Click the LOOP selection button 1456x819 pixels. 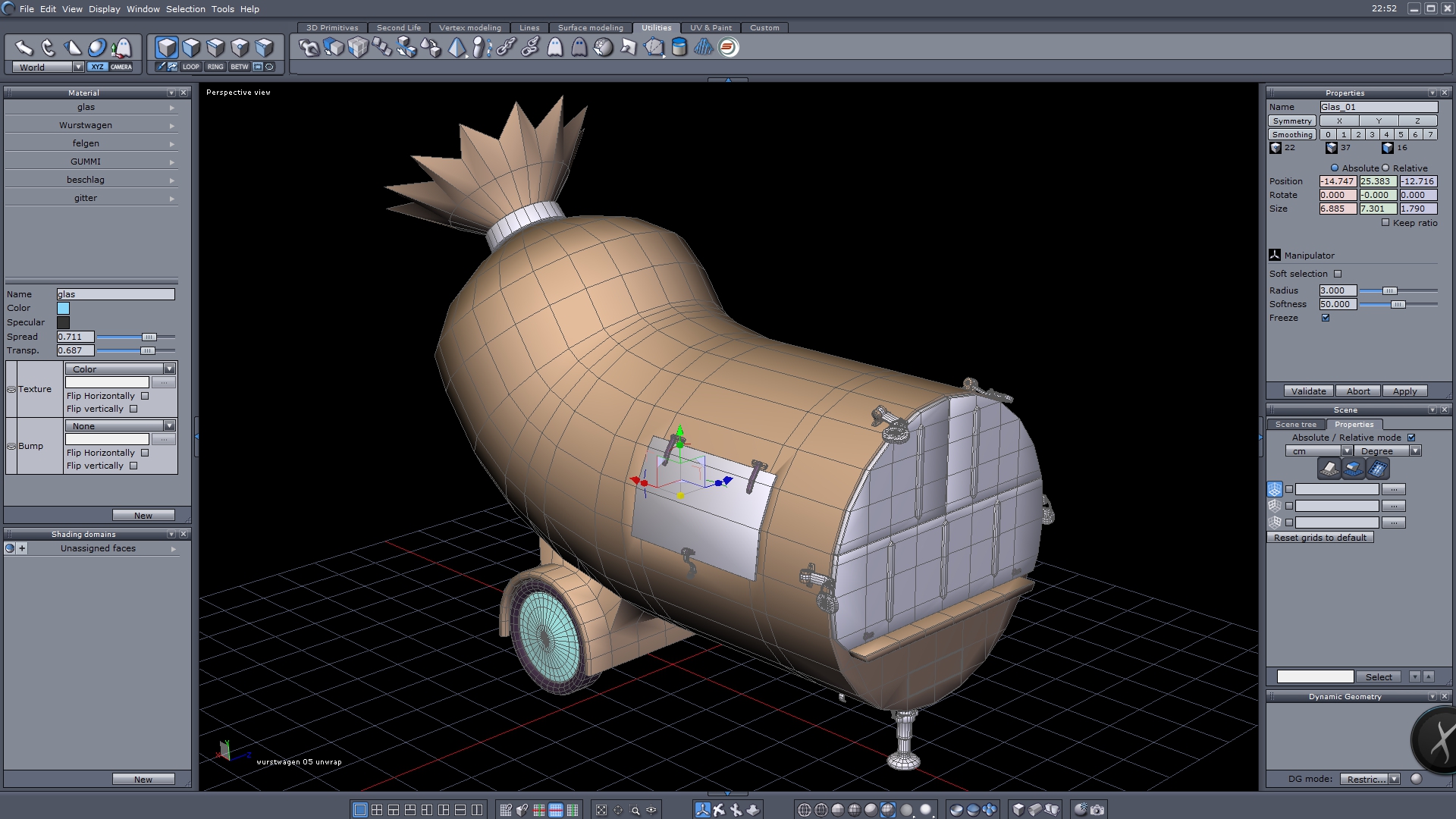point(190,67)
